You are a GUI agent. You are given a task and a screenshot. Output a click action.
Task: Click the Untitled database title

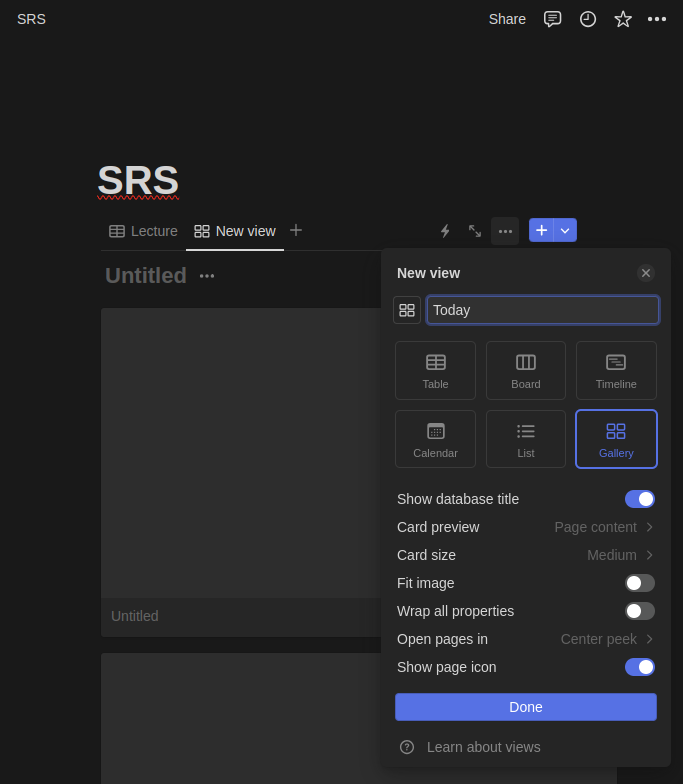[x=146, y=276]
